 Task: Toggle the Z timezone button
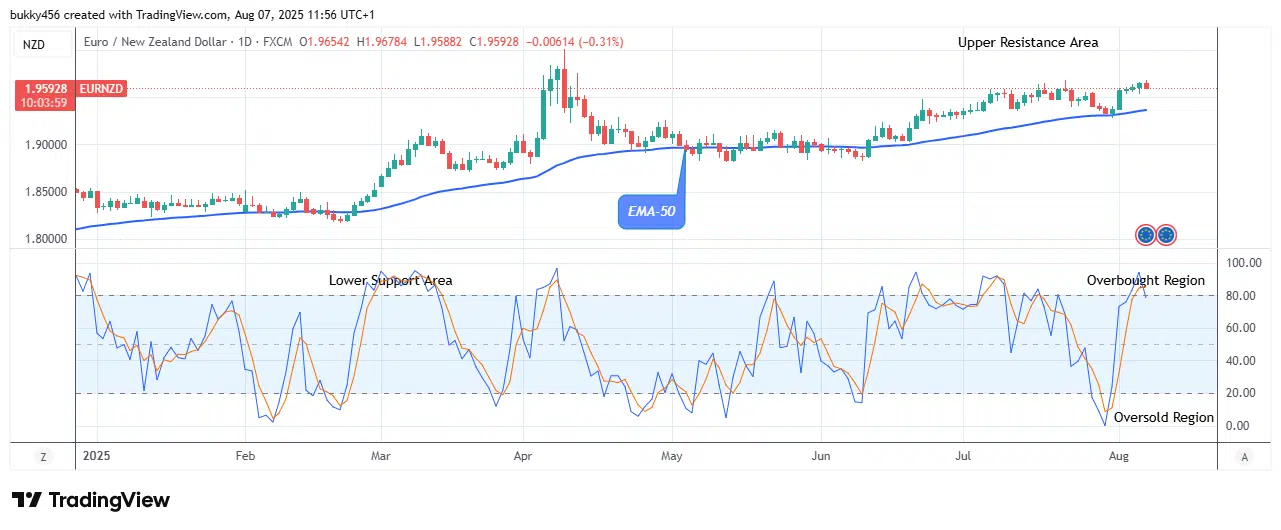tap(43, 456)
